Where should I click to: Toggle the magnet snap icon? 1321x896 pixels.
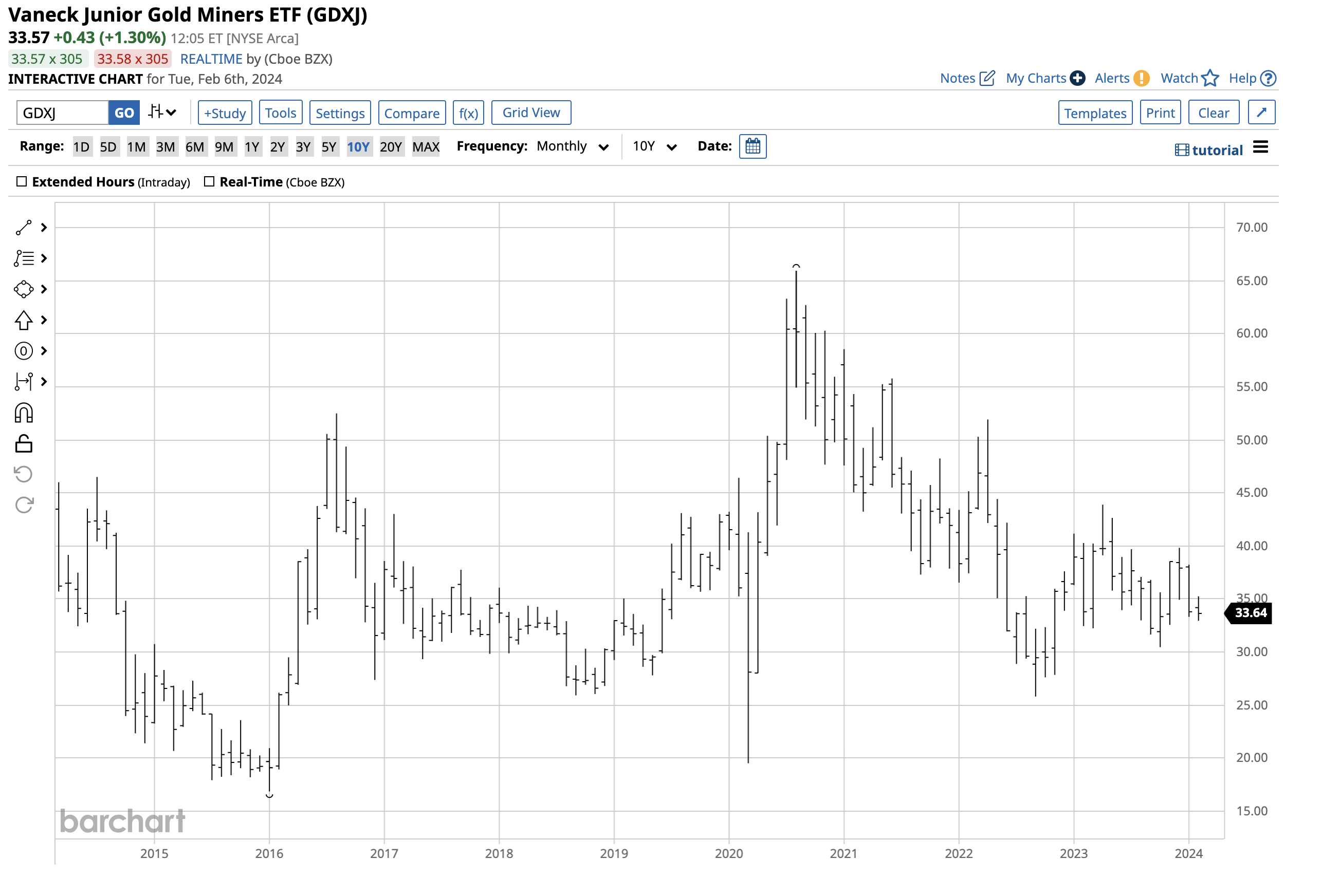pos(23,413)
